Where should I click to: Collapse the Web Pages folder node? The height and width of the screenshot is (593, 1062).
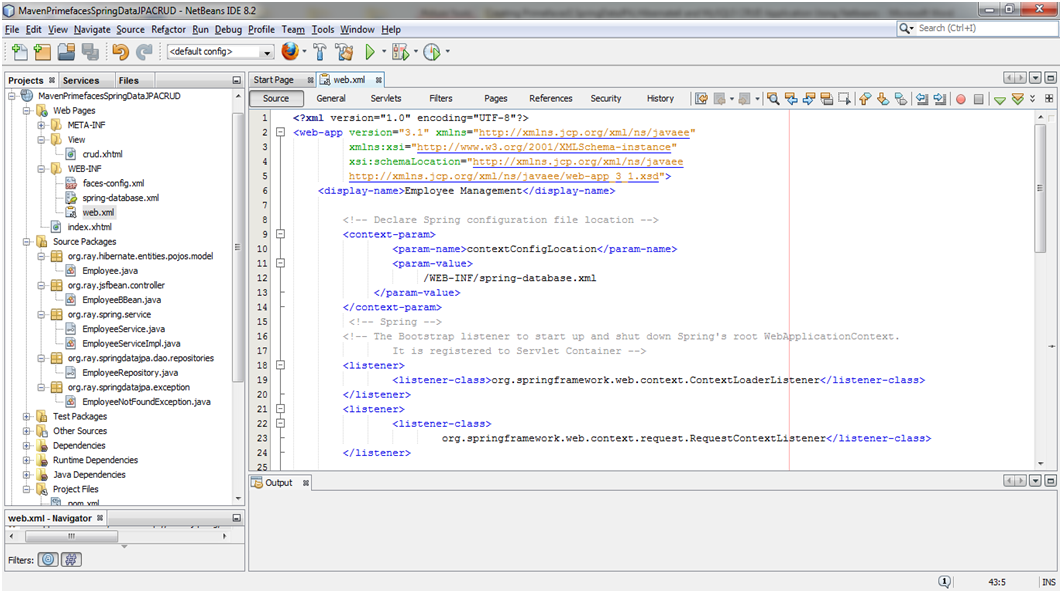(27, 111)
